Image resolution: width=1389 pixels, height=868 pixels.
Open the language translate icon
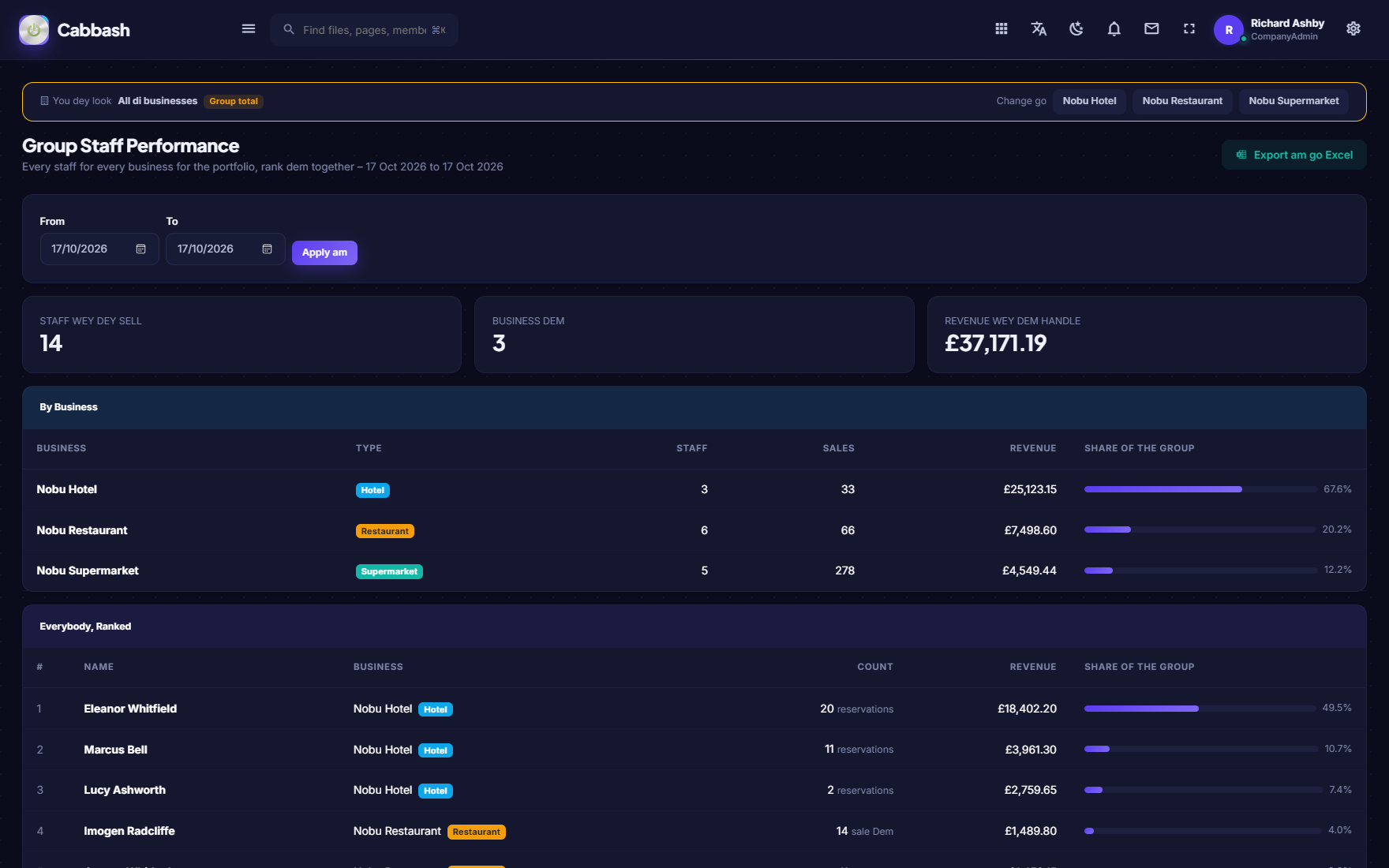pyautogui.click(x=1039, y=29)
